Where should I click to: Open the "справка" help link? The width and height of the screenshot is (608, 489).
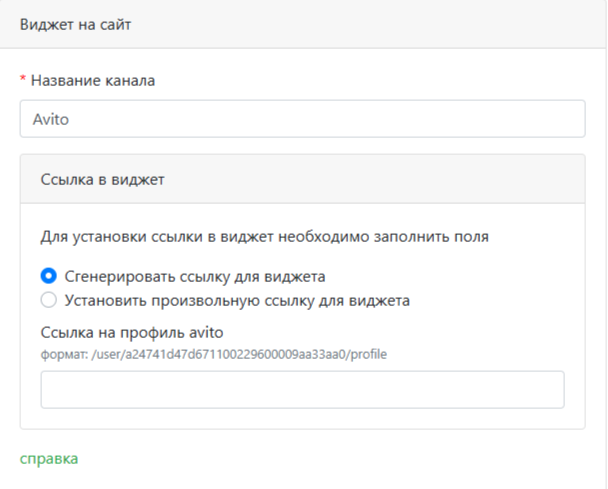click(49, 459)
